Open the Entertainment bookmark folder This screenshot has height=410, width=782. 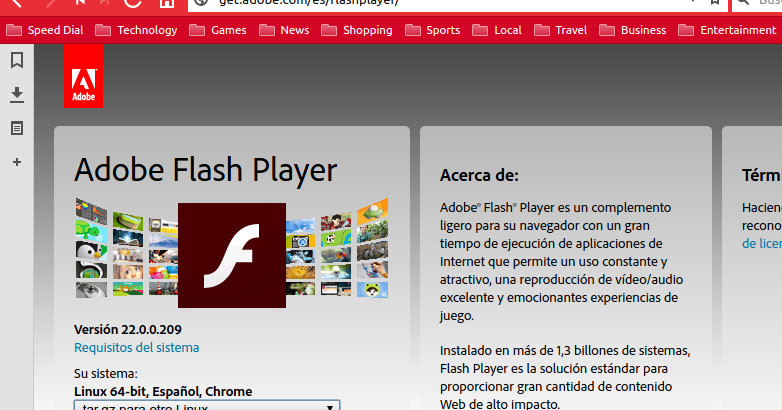click(x=727, y=30)
